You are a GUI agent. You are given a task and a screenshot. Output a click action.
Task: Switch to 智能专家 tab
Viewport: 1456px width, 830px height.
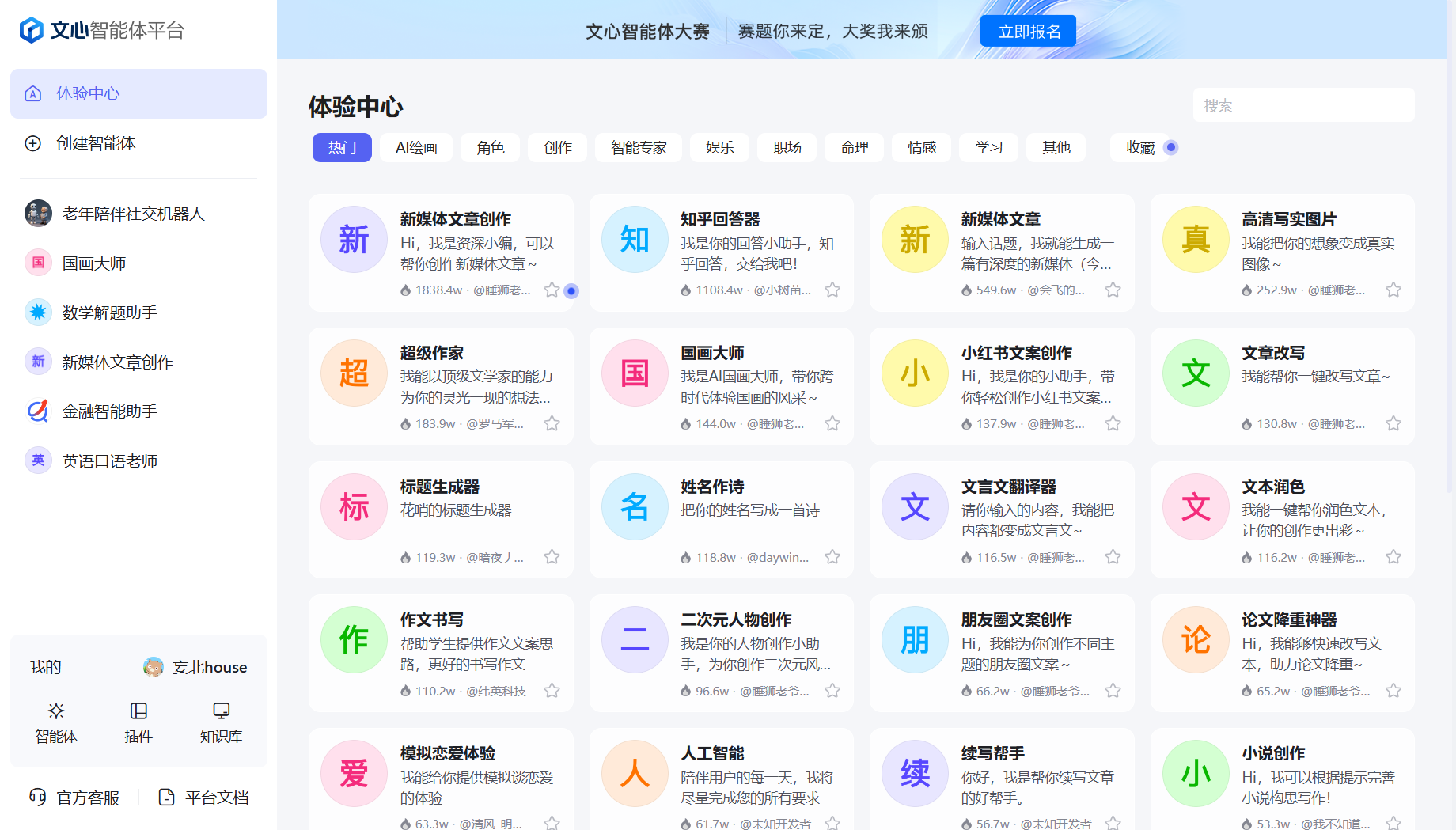(x=639, y=147)
